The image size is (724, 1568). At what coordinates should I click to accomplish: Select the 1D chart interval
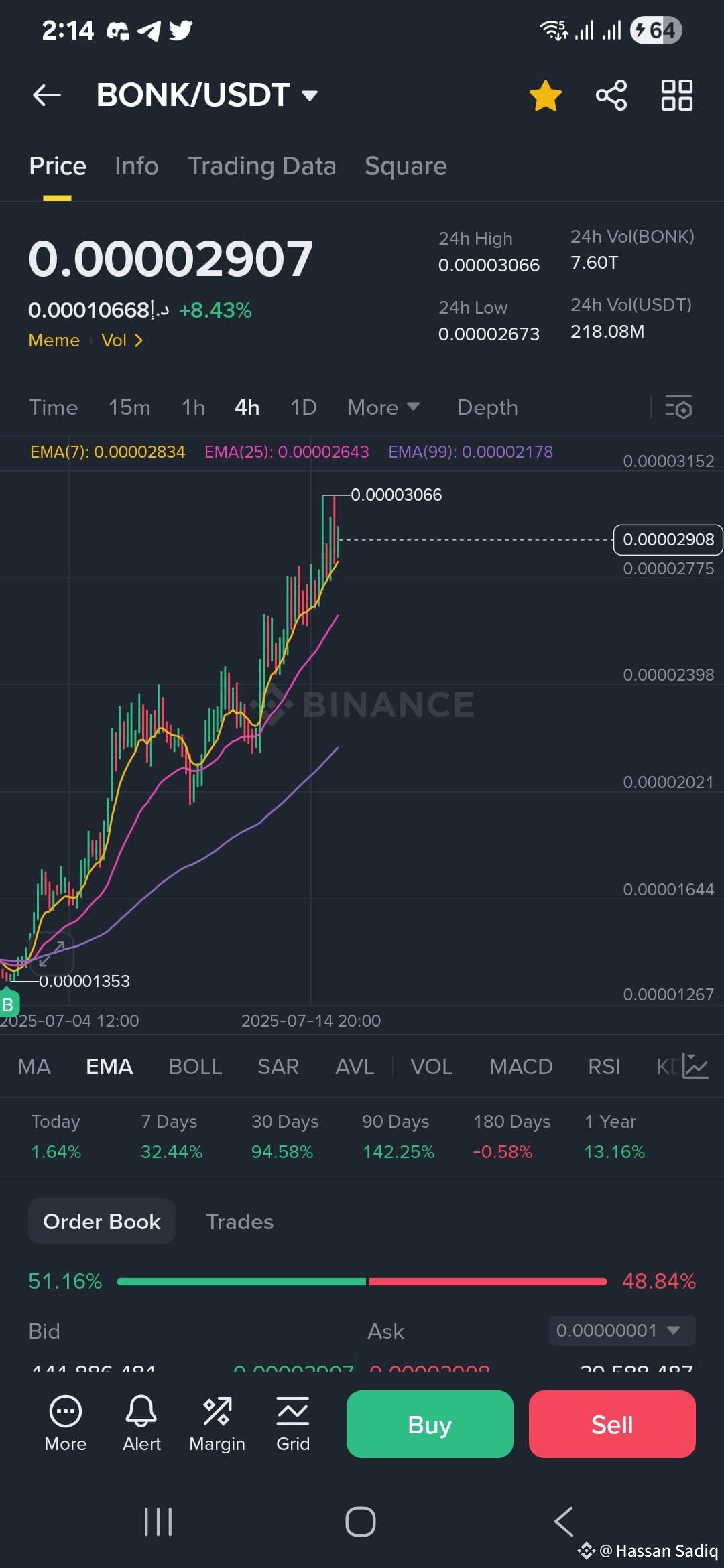pyautogui.click(x=303, y=407)
